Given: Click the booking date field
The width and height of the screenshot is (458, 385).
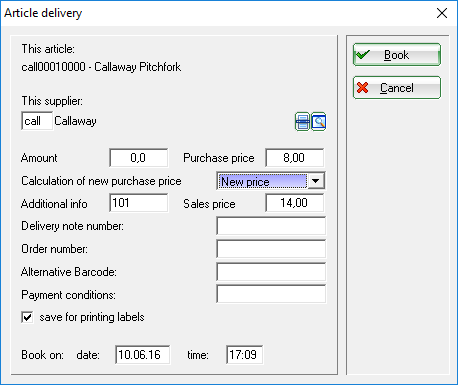Looking at the screenshot, I should tap(143, 355).
